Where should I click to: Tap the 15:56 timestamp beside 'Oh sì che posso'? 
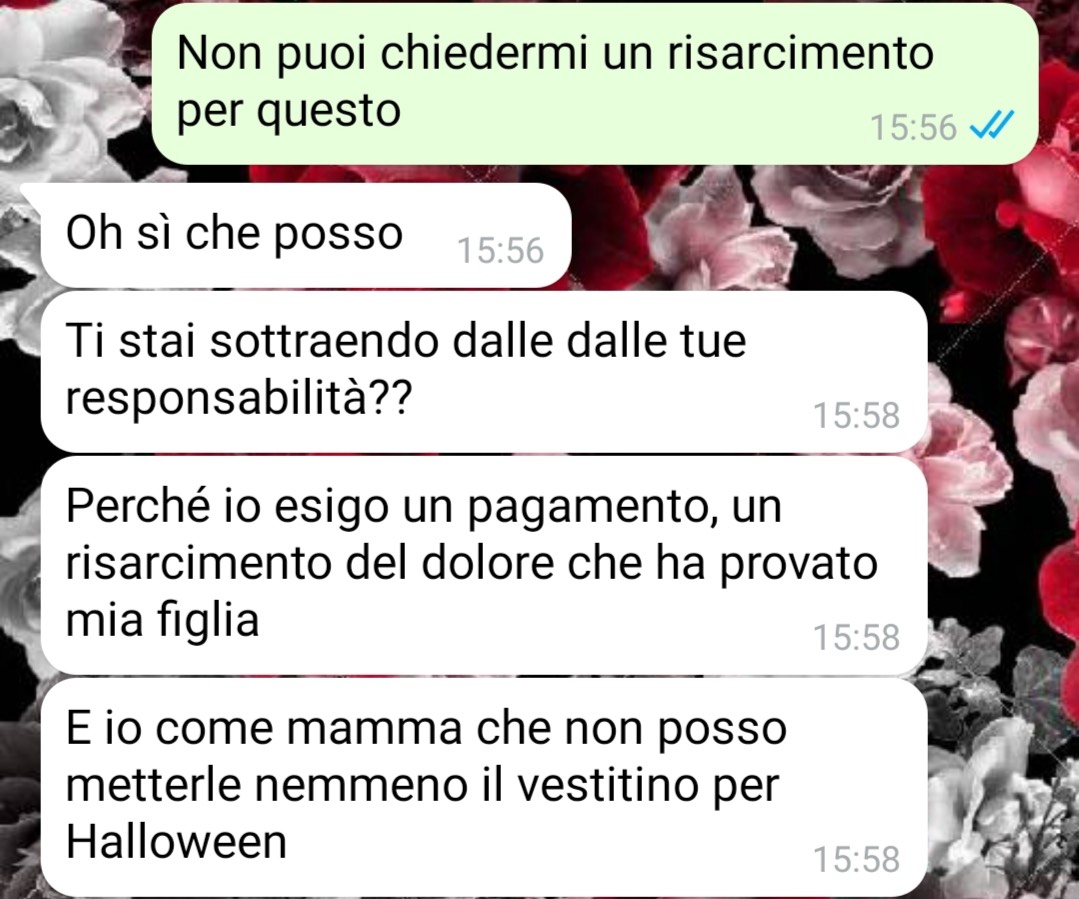(500, 251)
